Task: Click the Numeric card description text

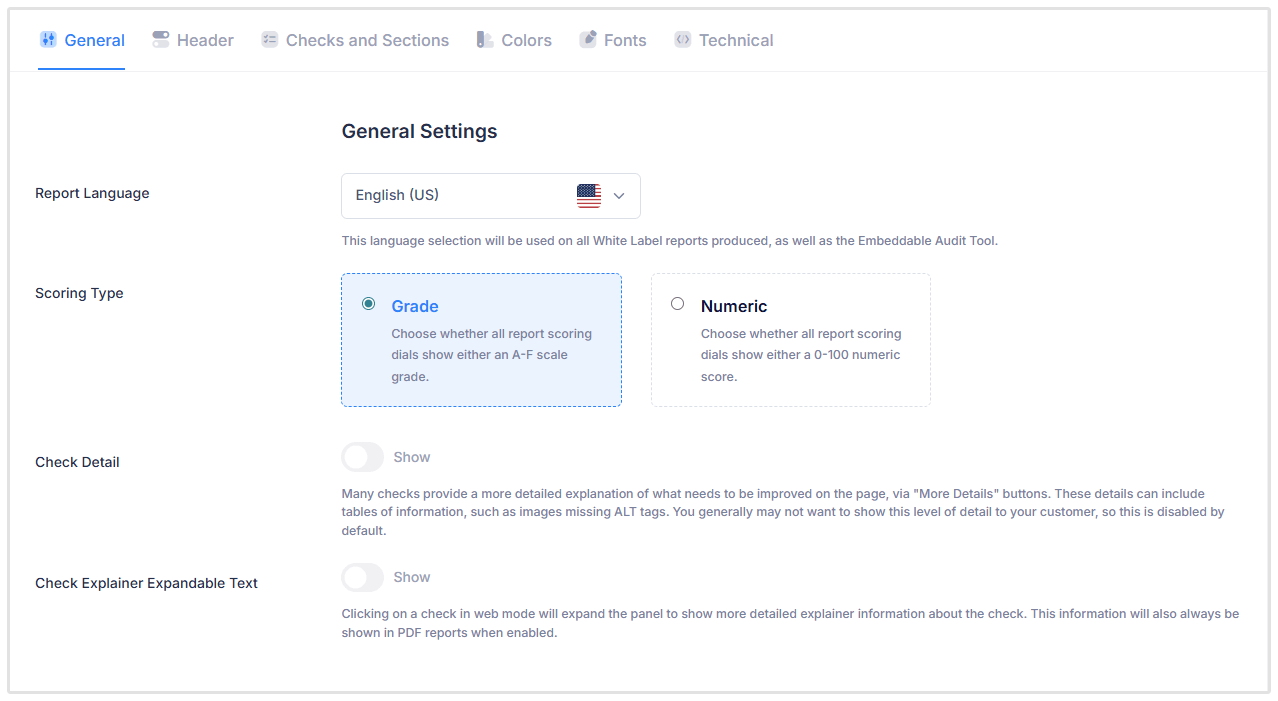Action: pyautogui.click(x=800, y=355)
